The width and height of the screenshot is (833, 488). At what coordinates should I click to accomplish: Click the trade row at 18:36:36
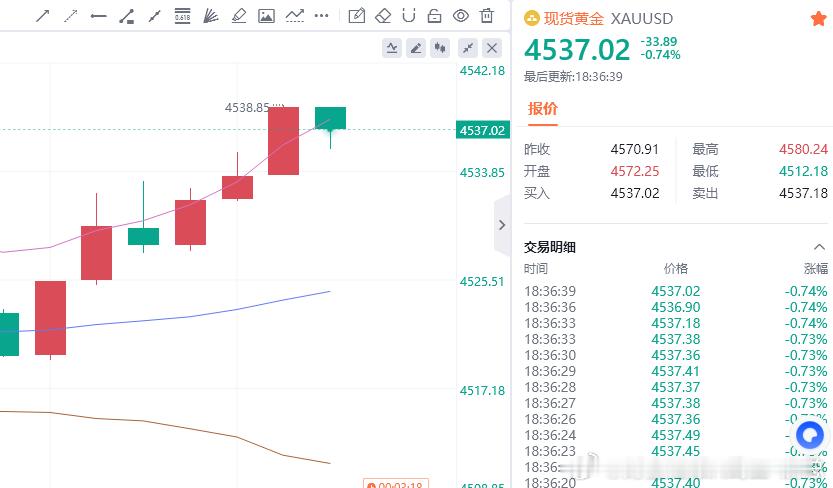pos(675,307)
